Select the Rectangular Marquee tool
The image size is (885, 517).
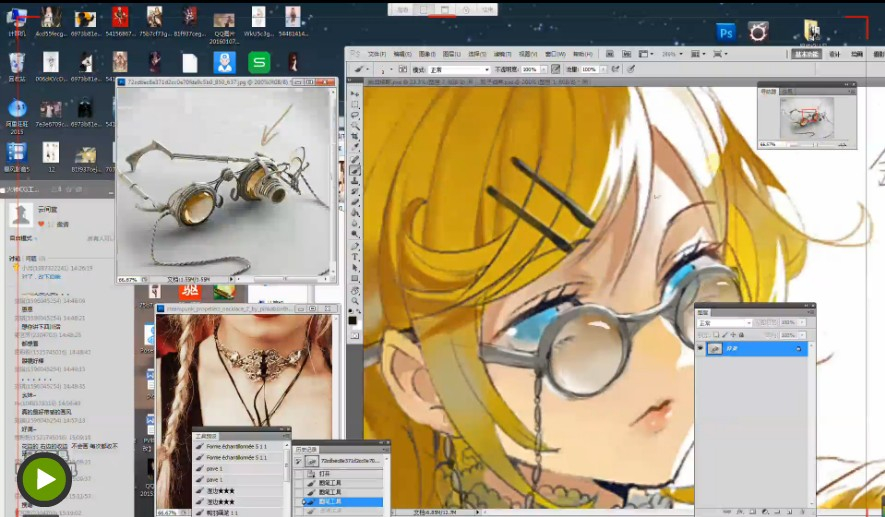pos(355,104)
